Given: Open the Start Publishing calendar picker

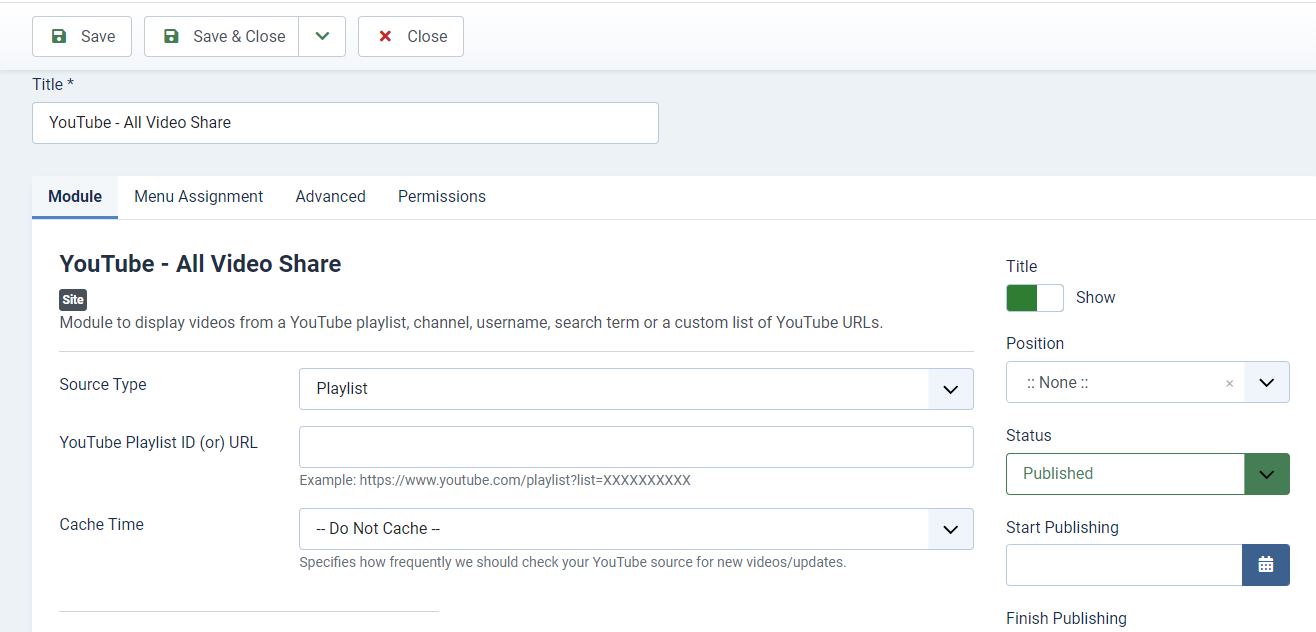Looking at the screenshot, I should 1266,565.
